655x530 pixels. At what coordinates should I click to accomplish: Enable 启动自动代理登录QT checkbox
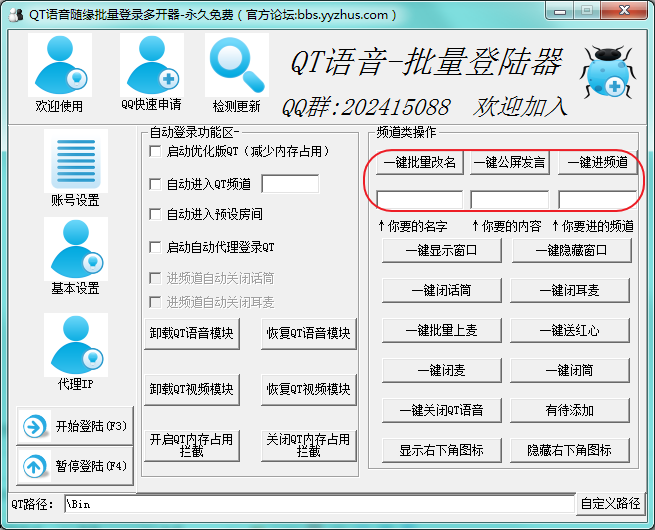point(155,247)
